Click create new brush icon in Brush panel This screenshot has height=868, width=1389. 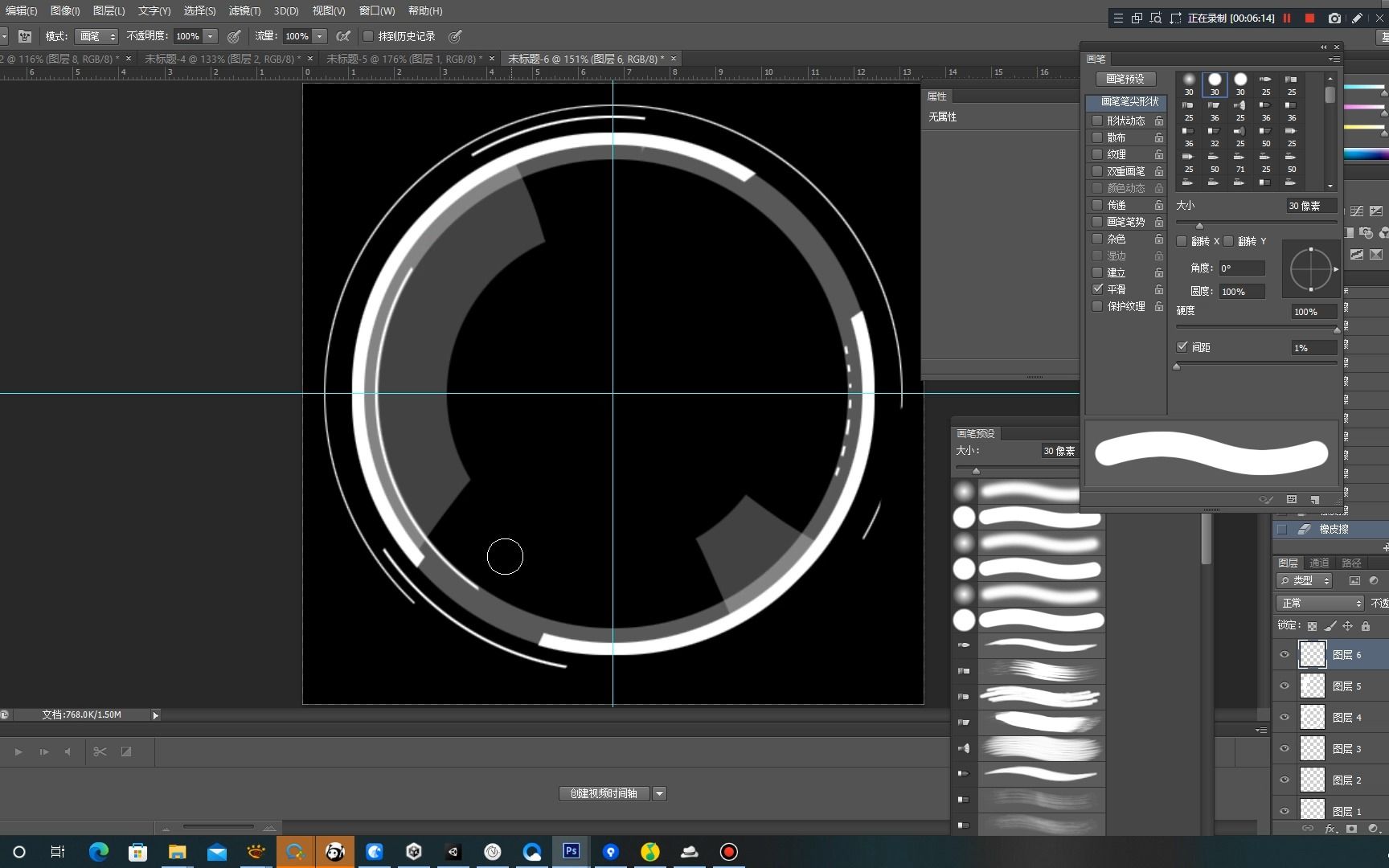[x=1315, y=500]
